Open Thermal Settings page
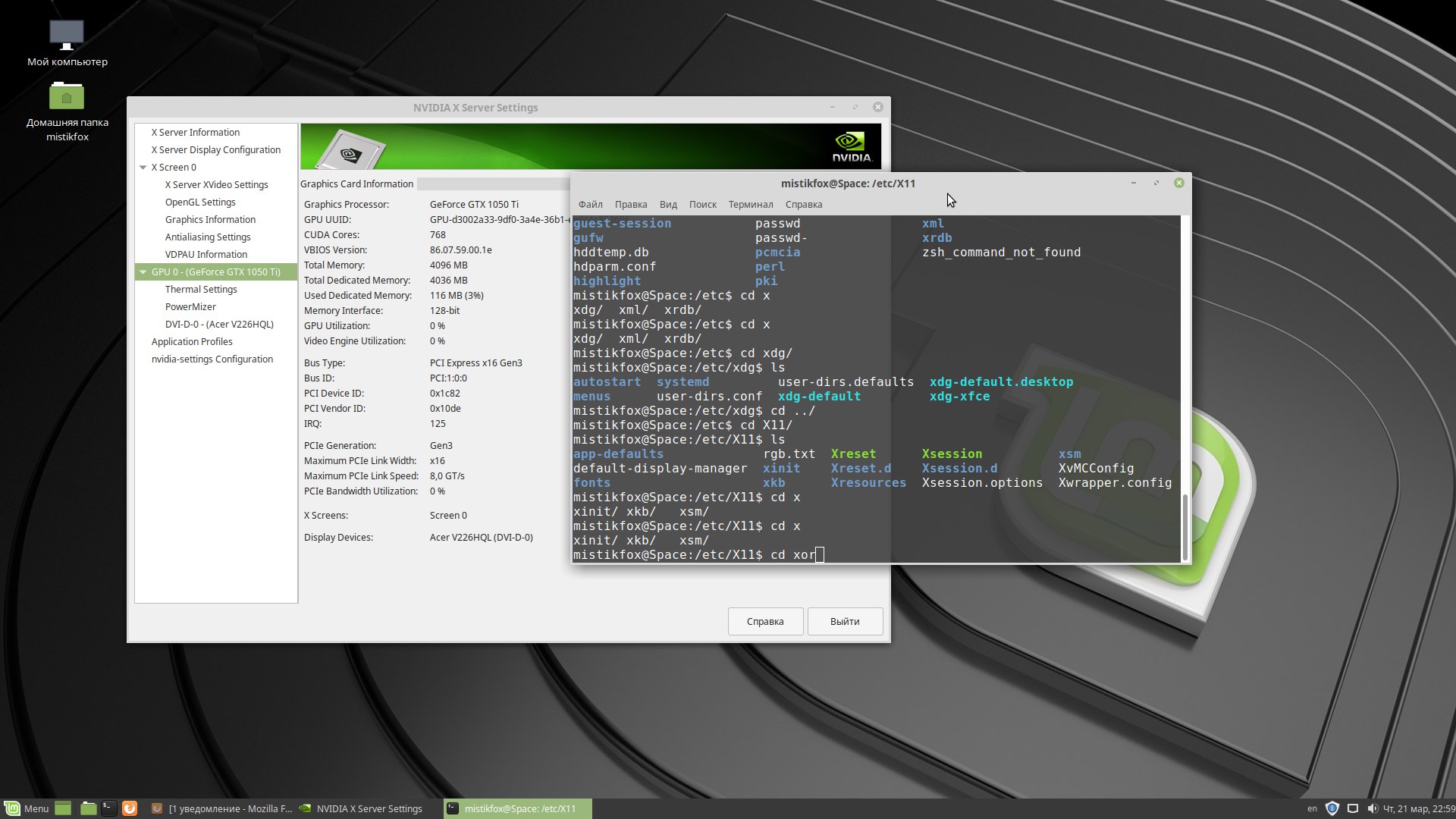1456x819 pixels. click(x=201, y=289)
